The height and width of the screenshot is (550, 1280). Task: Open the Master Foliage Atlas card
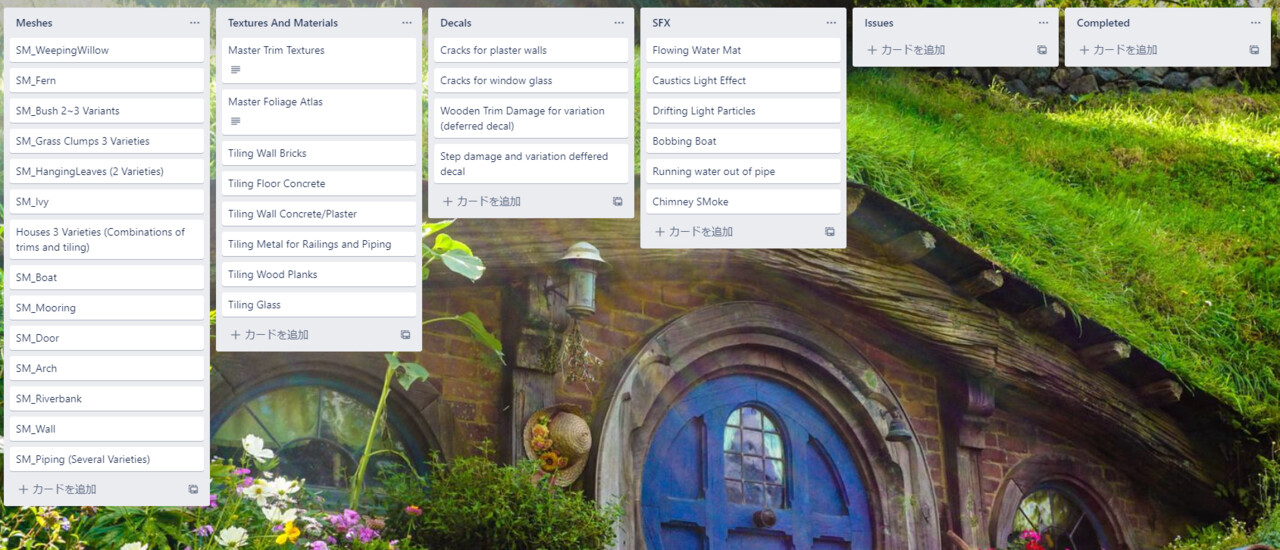coord(319,112)
